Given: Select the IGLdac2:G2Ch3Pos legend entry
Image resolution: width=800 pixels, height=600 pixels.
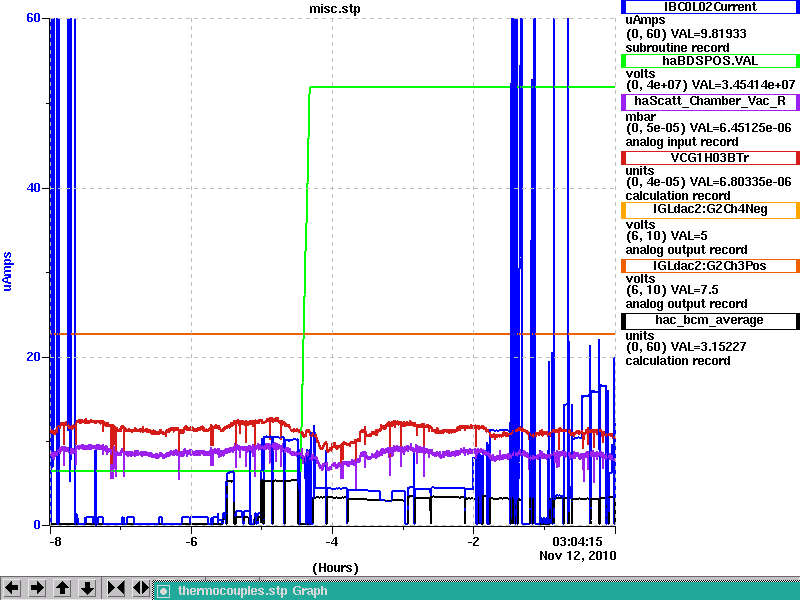Looking at the screenshot, I should click(x=710, y=266).
